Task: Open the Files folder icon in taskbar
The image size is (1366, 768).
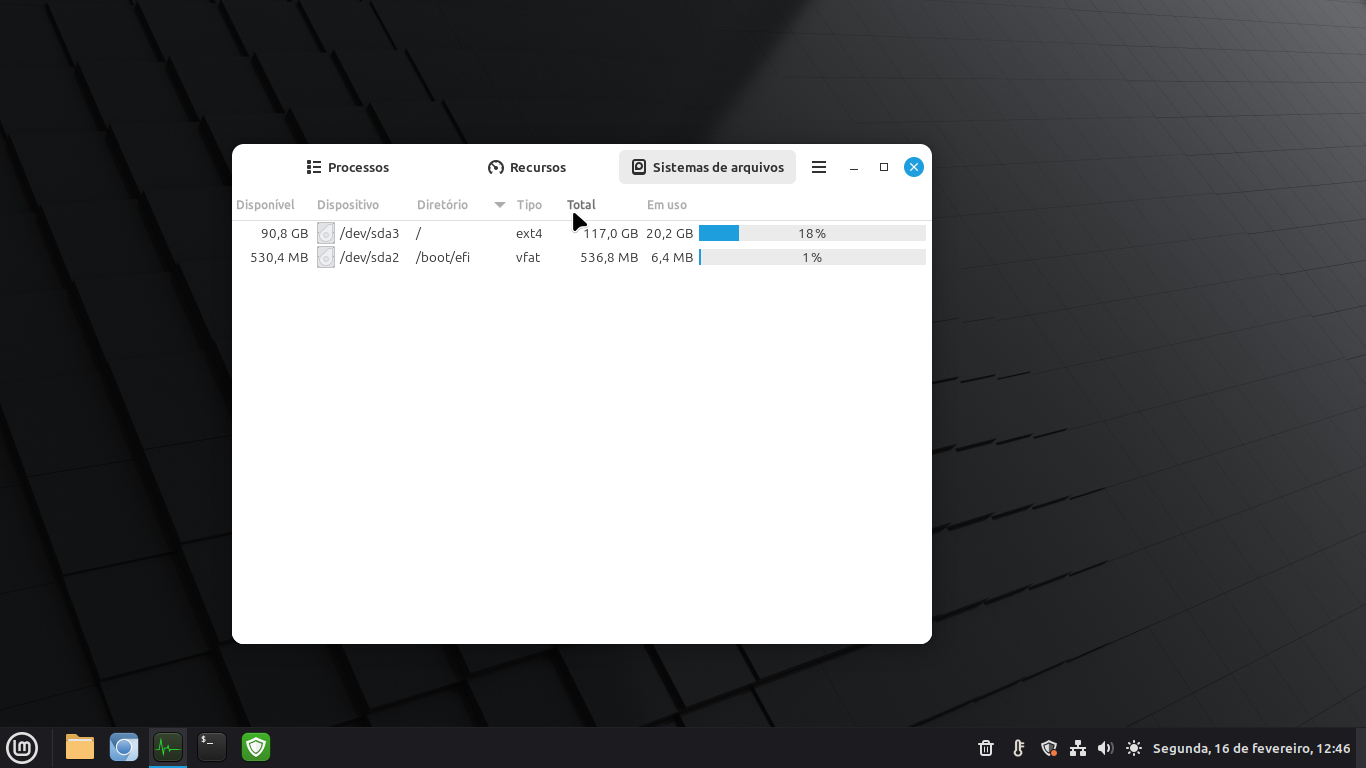Action: click(x=80, y=747)
